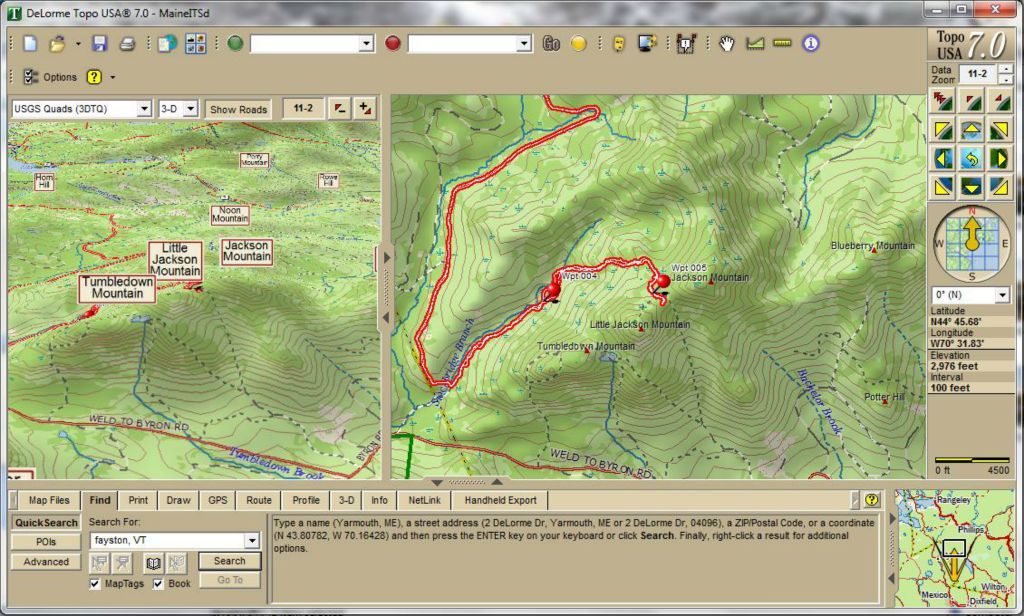Select the hand pan tool

(727, 43)
